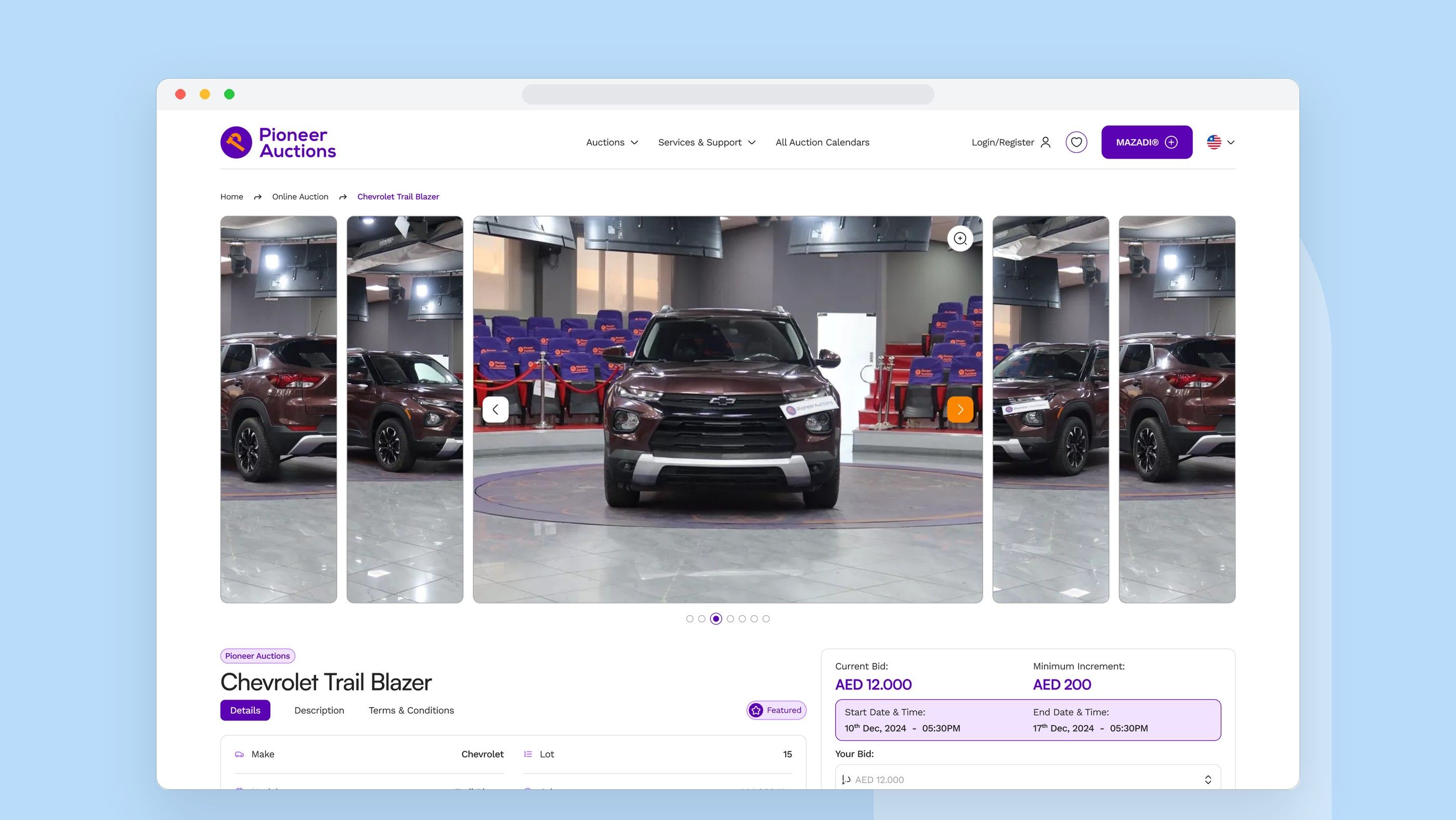Screen dimensions: 1456x820
Task: Click the AED 12.000 current bid value
Action: (873, 685)
